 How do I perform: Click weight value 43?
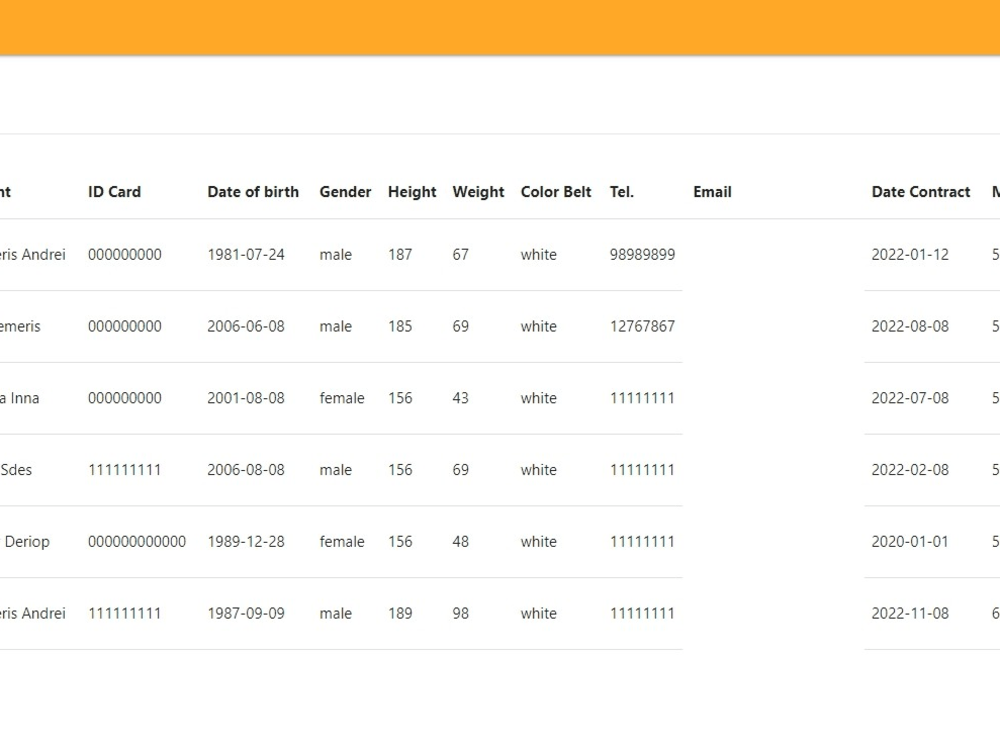tap(460, 398)
